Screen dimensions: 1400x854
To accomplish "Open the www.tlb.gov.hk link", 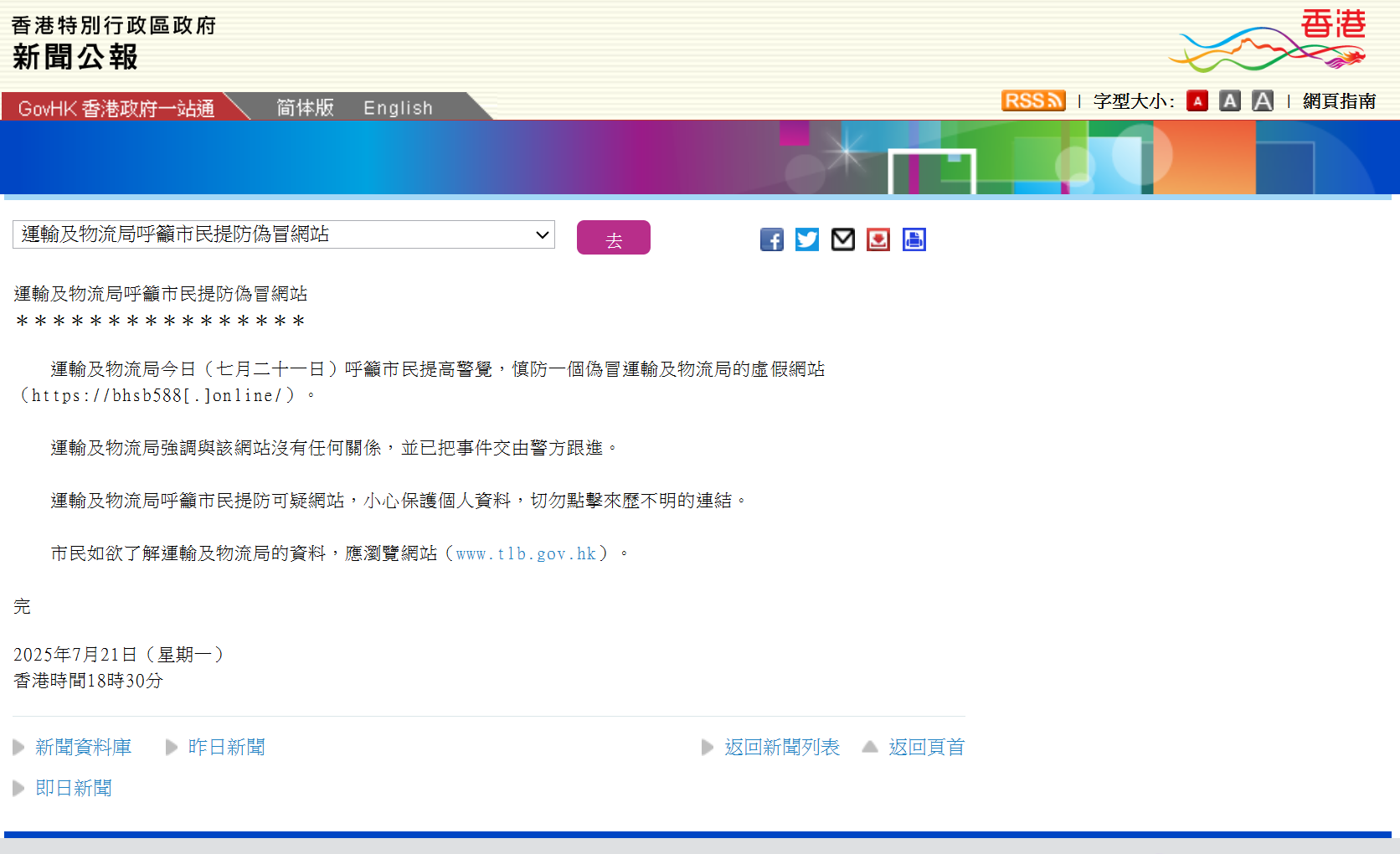I will (x=526, y=553).
